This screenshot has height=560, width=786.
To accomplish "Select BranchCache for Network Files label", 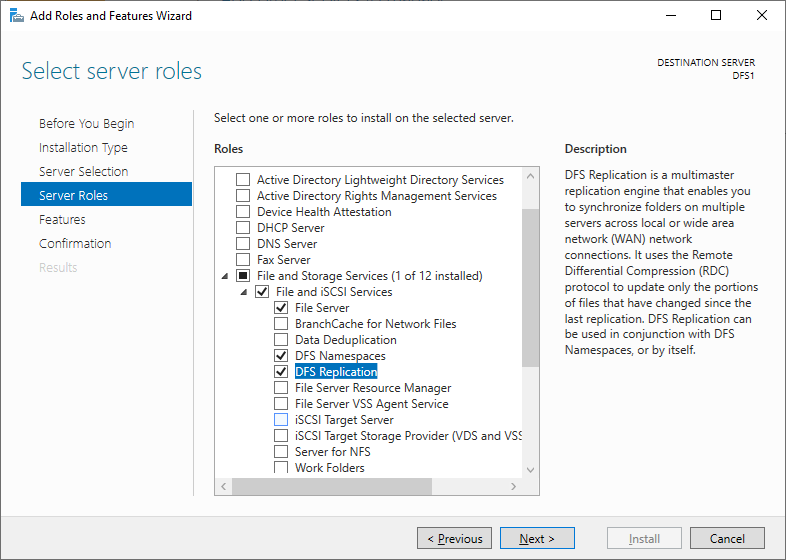I will tap(375, 324).
